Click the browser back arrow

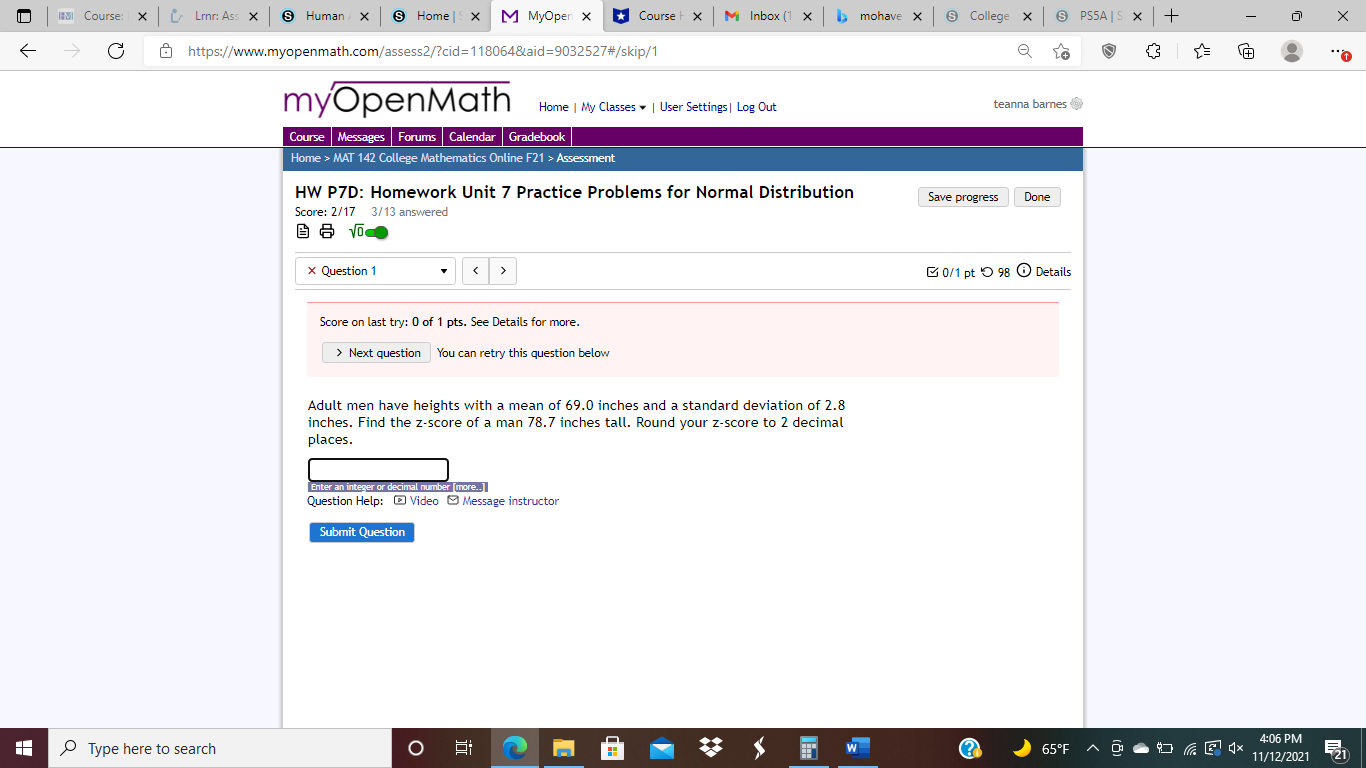[28, 51]
